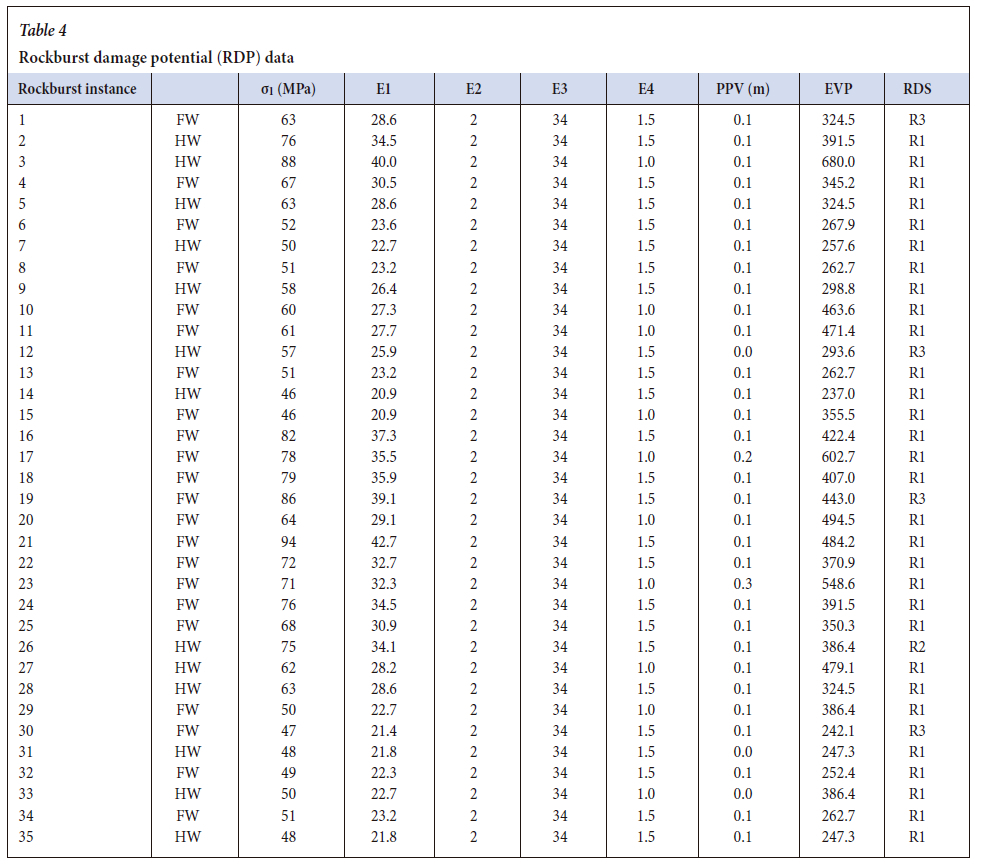Screen dimensions: 984x868
Task: Select the EVP value 548.6 cell
Action: click(x=837, y=584)
